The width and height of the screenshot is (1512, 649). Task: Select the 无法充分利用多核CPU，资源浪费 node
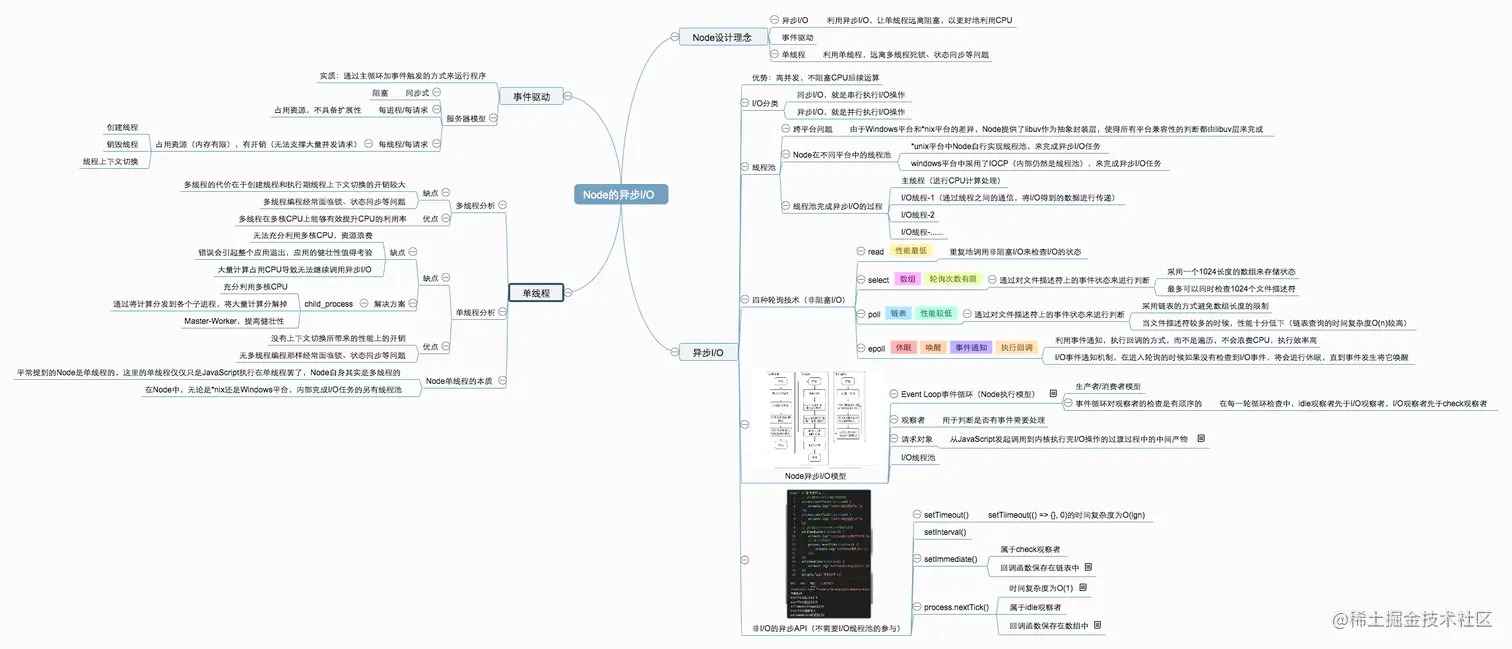click(313, 234)
